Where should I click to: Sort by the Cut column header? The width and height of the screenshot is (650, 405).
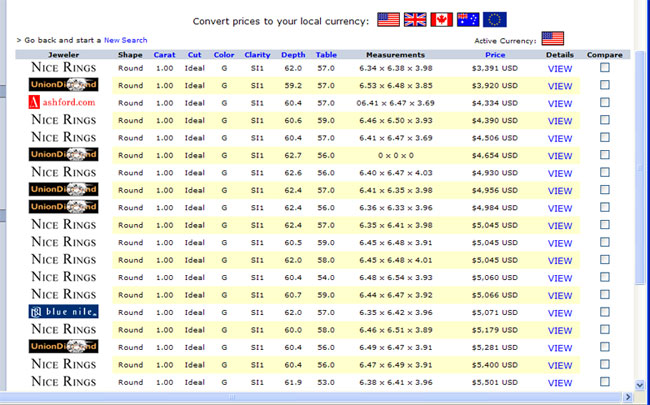[194, 54]
